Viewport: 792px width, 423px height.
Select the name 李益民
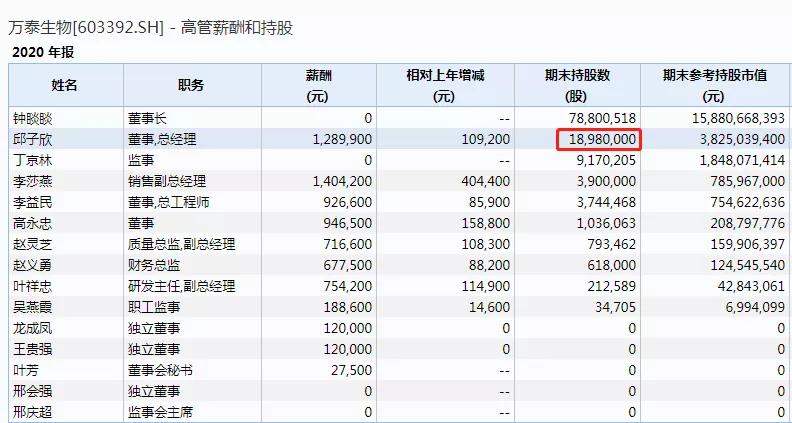(33, 203)
